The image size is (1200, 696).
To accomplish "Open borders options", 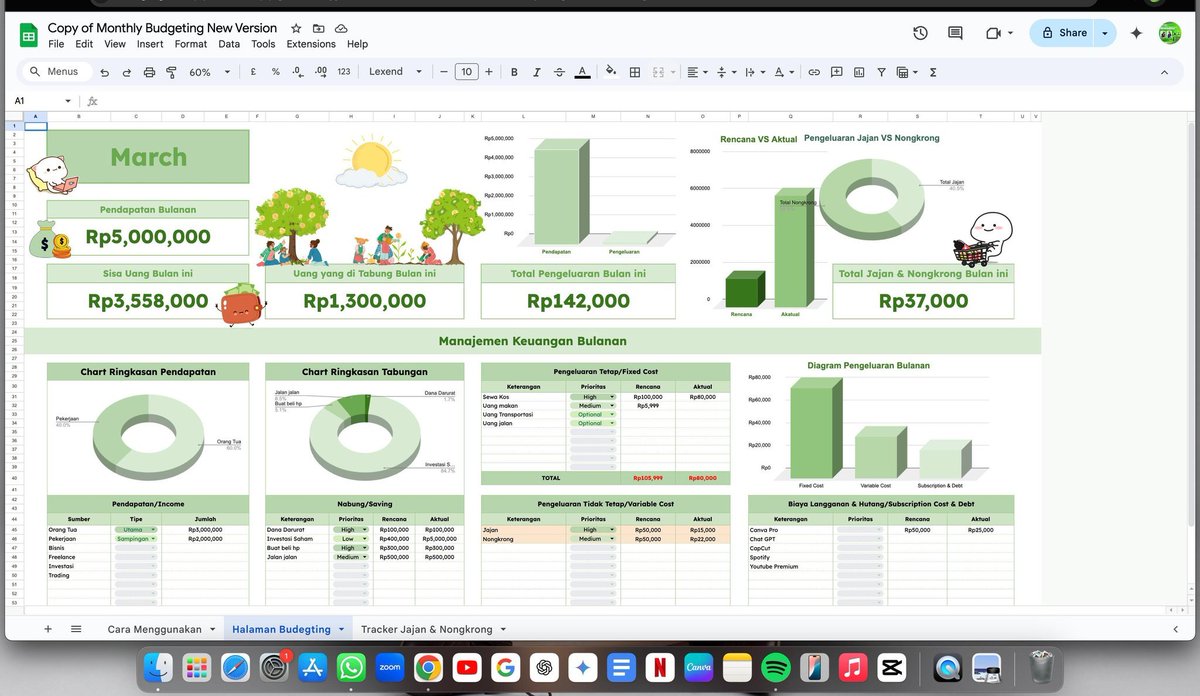I will tap(635, 72).
